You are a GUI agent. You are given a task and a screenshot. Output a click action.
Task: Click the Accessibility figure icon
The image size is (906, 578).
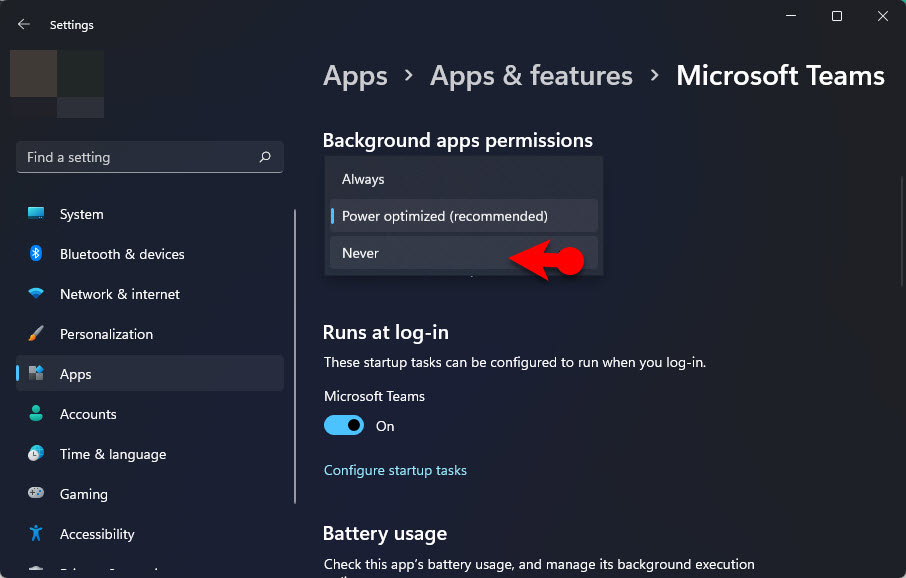[x=36, y=533]
